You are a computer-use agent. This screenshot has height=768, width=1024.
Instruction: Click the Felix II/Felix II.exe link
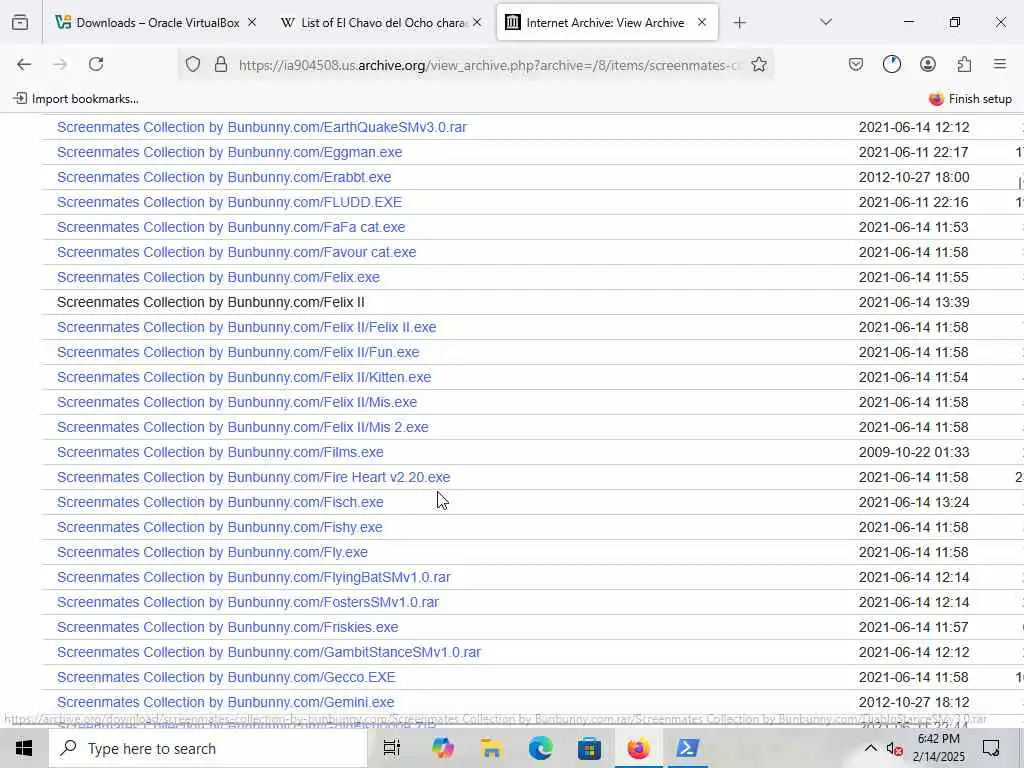pos(246,327)
